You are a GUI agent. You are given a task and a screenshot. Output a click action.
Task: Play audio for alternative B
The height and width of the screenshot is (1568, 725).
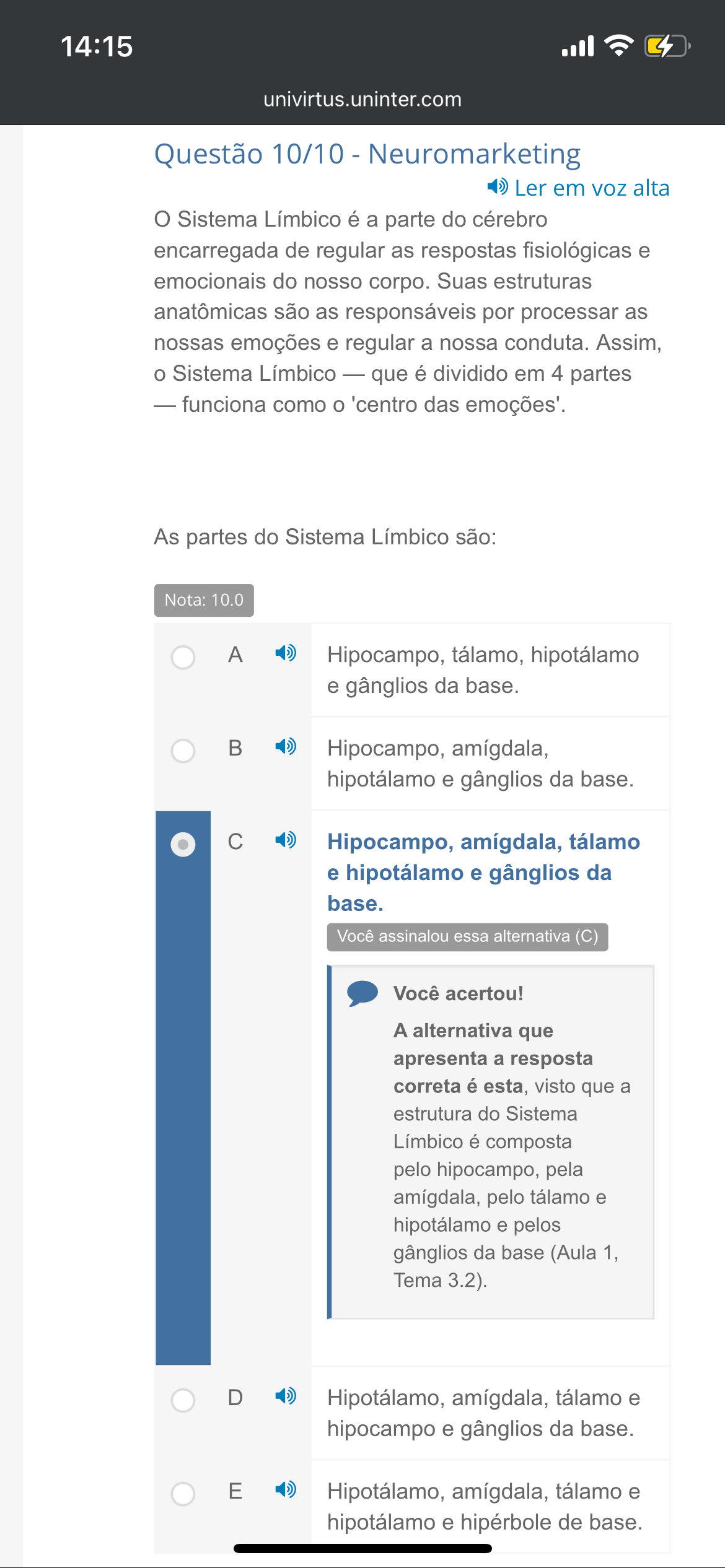click(286, 746)
